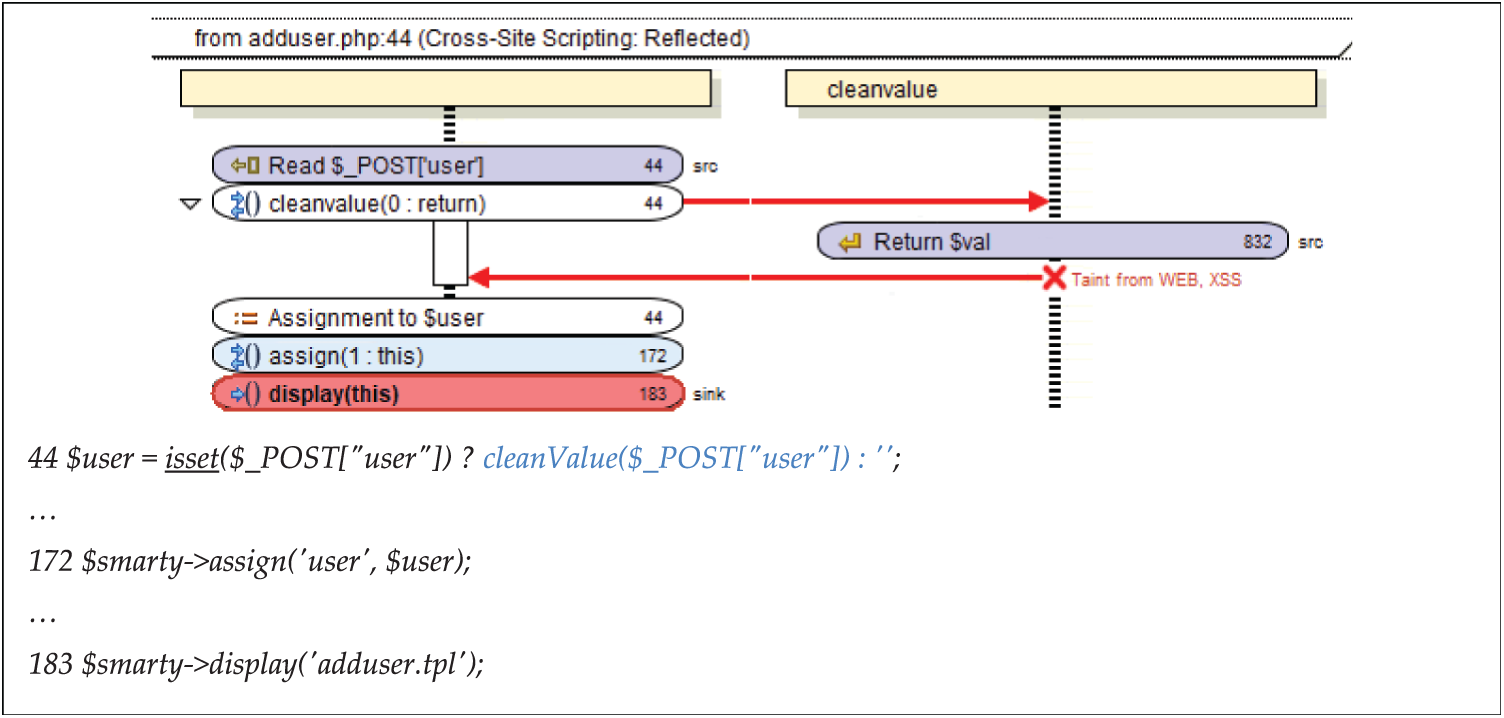
Task: Click the 'from adduser.php:44' diagram title
Action: coord(471,39)
